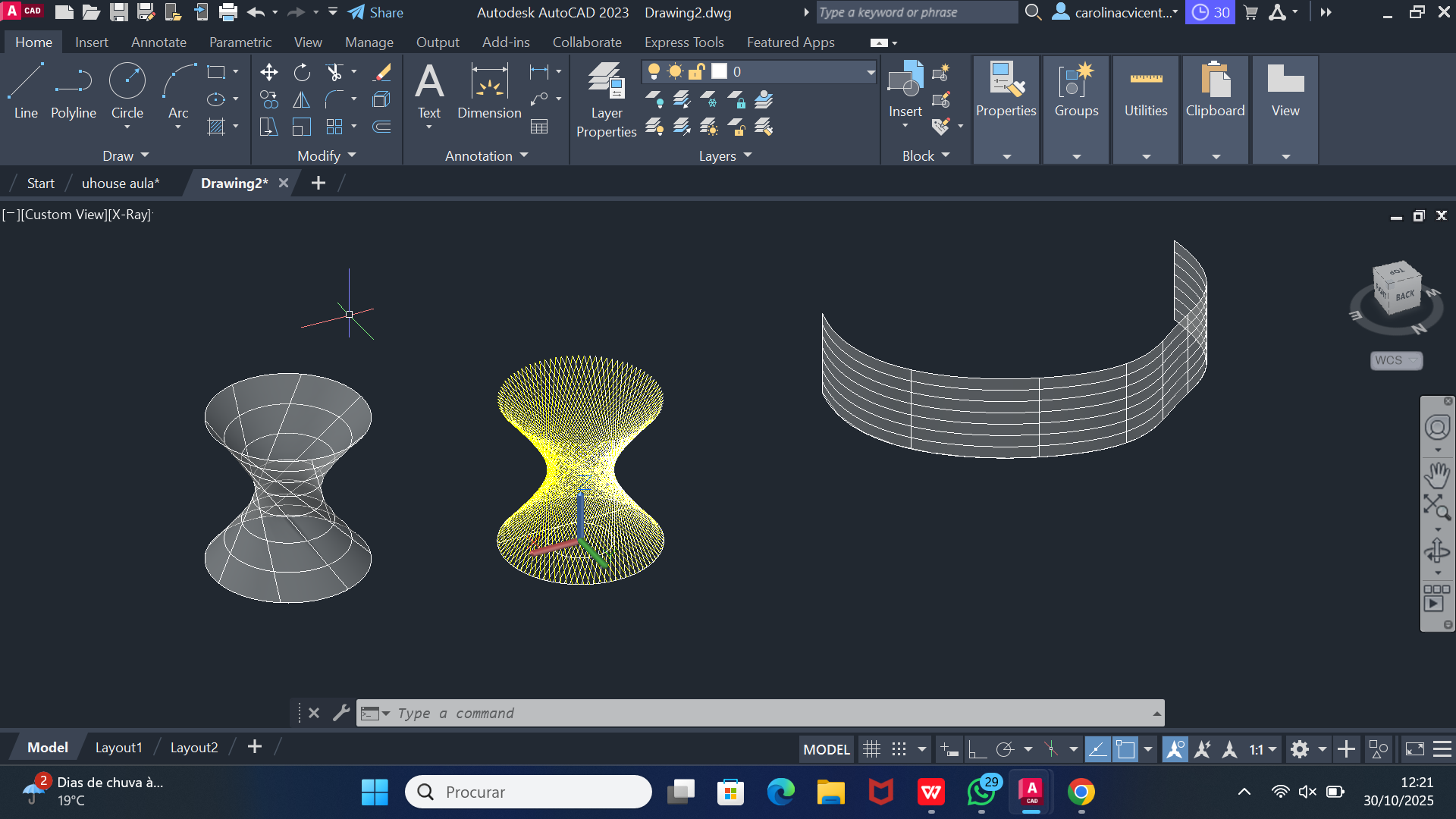
Task: Expand the layer selection dropdown
Action: coord(871,72)
